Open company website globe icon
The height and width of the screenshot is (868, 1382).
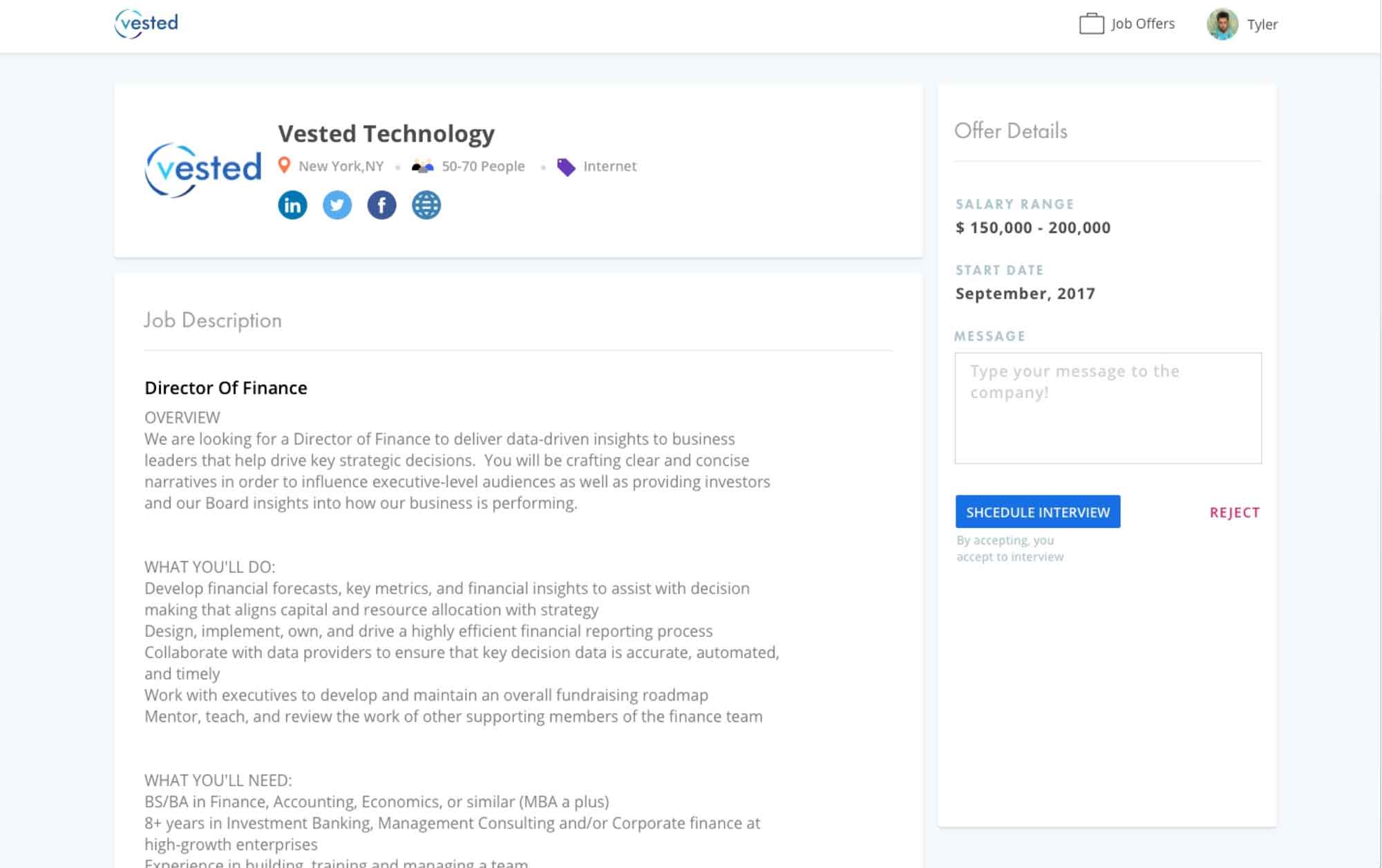click(426, 205)
